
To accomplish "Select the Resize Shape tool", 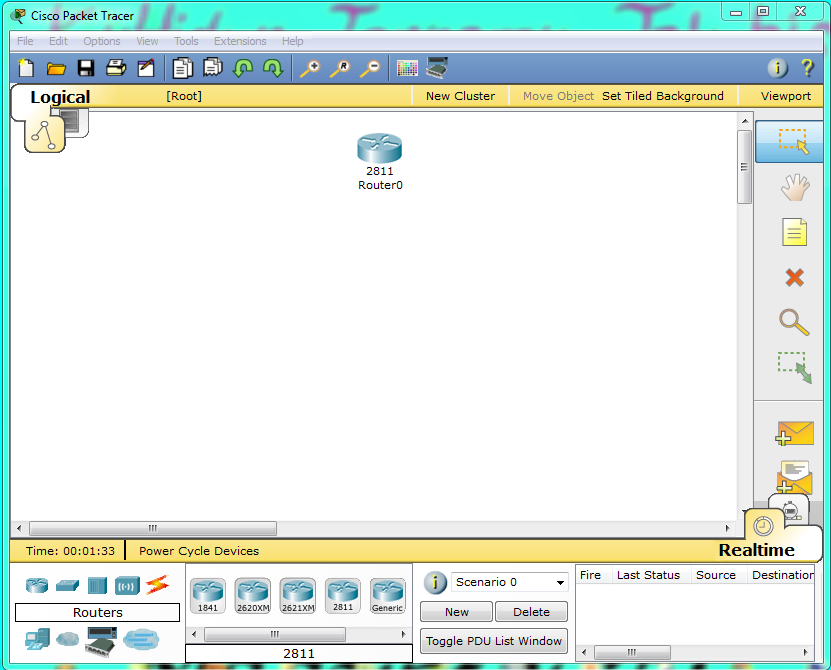I will tap(794, 367).
